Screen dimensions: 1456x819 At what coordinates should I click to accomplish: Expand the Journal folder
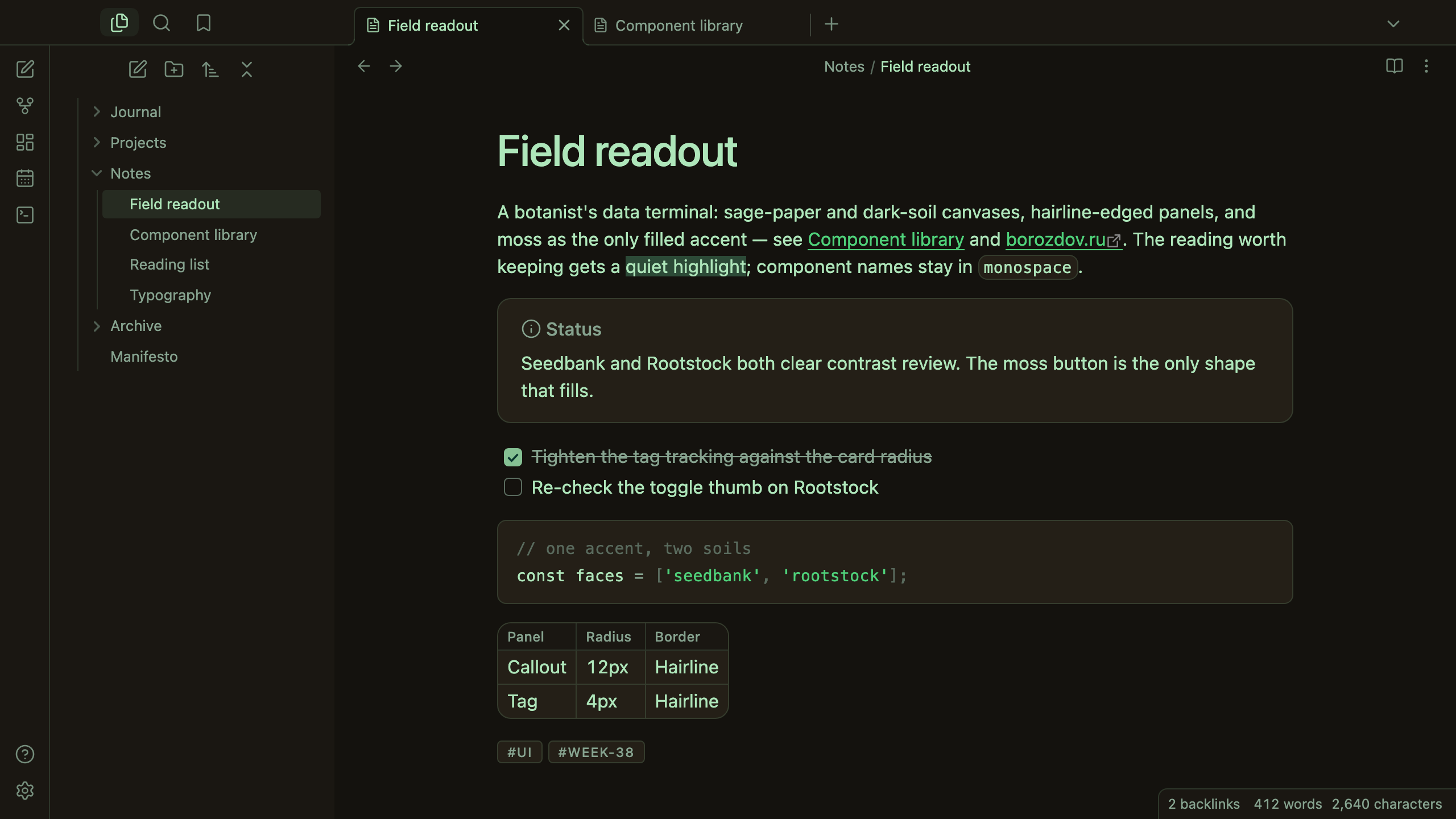click(97, 111)
